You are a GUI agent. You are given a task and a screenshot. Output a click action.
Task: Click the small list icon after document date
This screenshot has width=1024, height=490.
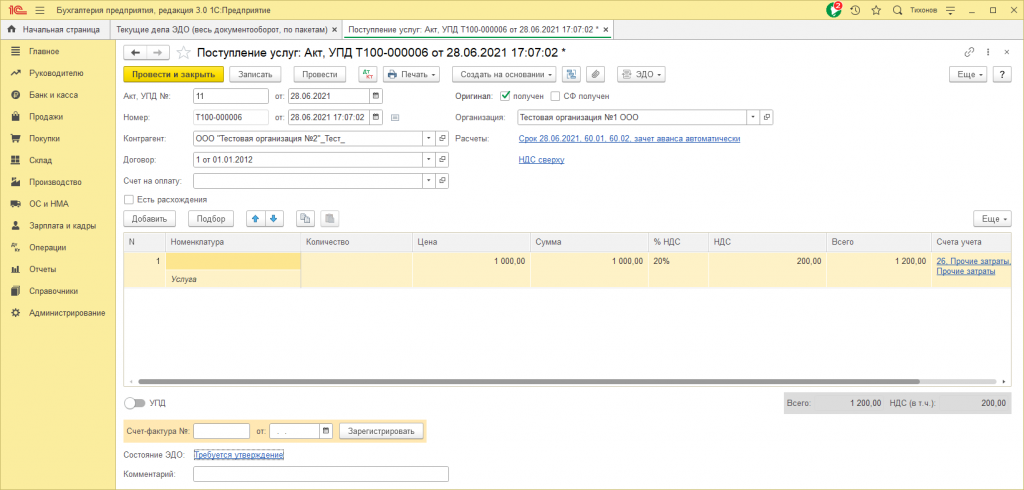(x=394, y=118)
